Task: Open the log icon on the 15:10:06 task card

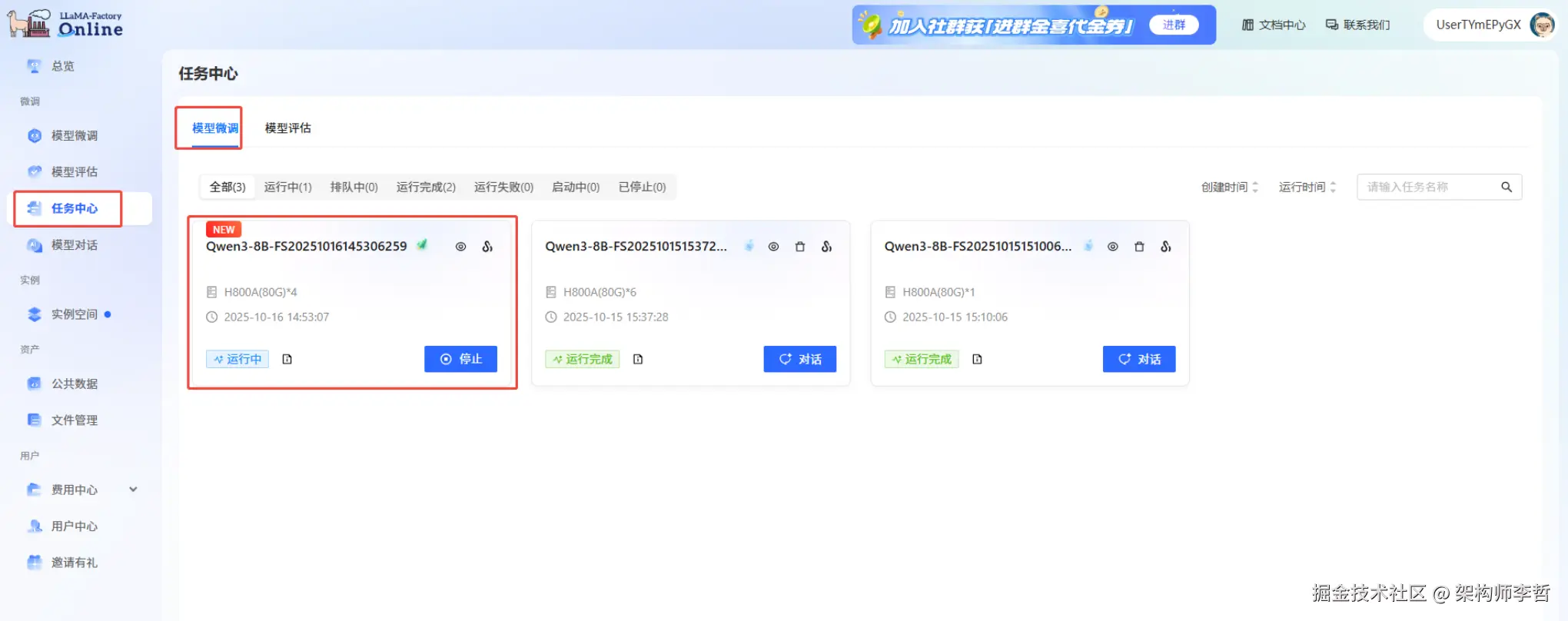Action: tap(977, 359)
